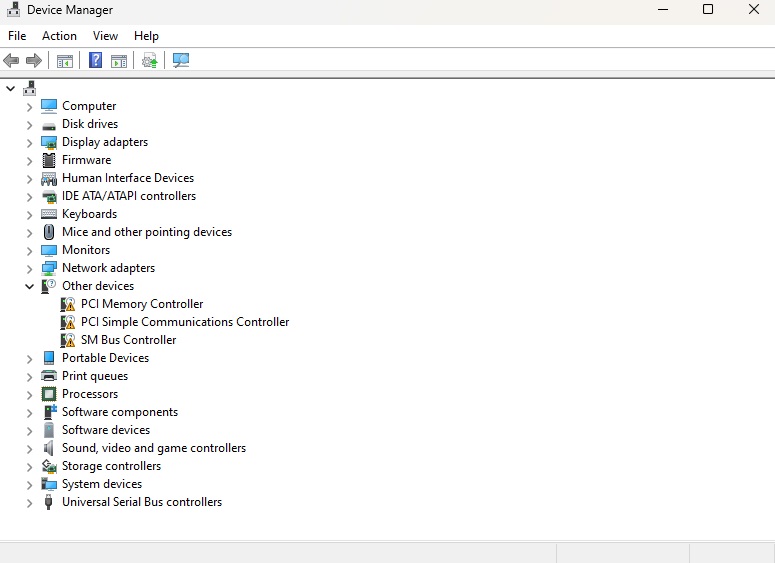The image size is (775, 563).
Task: Expand Universal Serial Bus controllers
Action: pyautogui.click(x=29, y=502)
